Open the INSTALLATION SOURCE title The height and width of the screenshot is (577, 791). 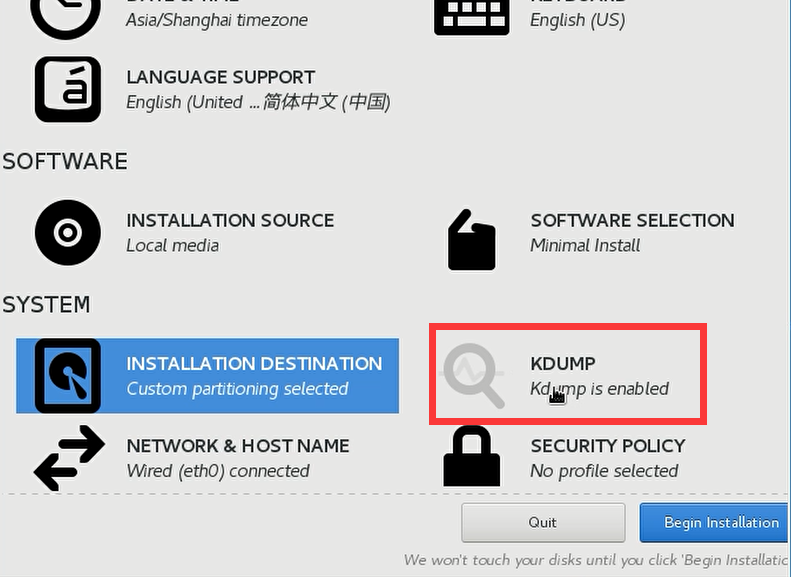point(230,220)
